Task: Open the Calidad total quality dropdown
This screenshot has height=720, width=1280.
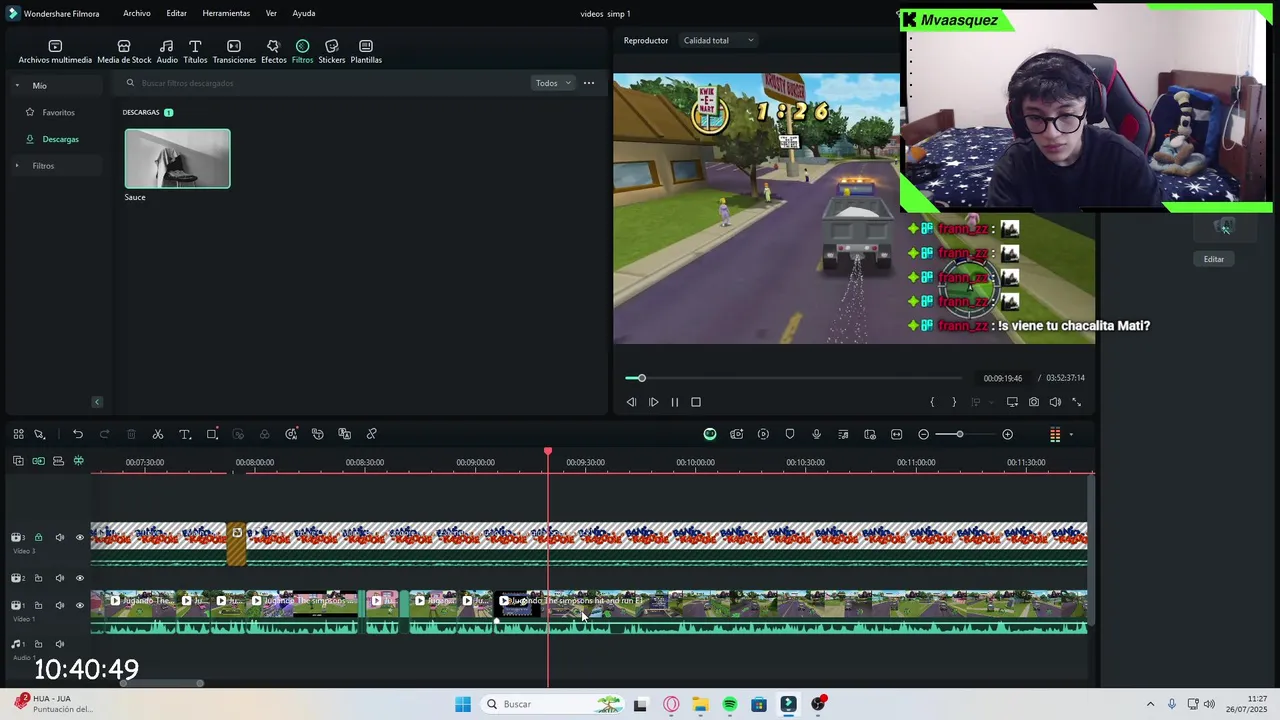Action: (x=718, y=41)
